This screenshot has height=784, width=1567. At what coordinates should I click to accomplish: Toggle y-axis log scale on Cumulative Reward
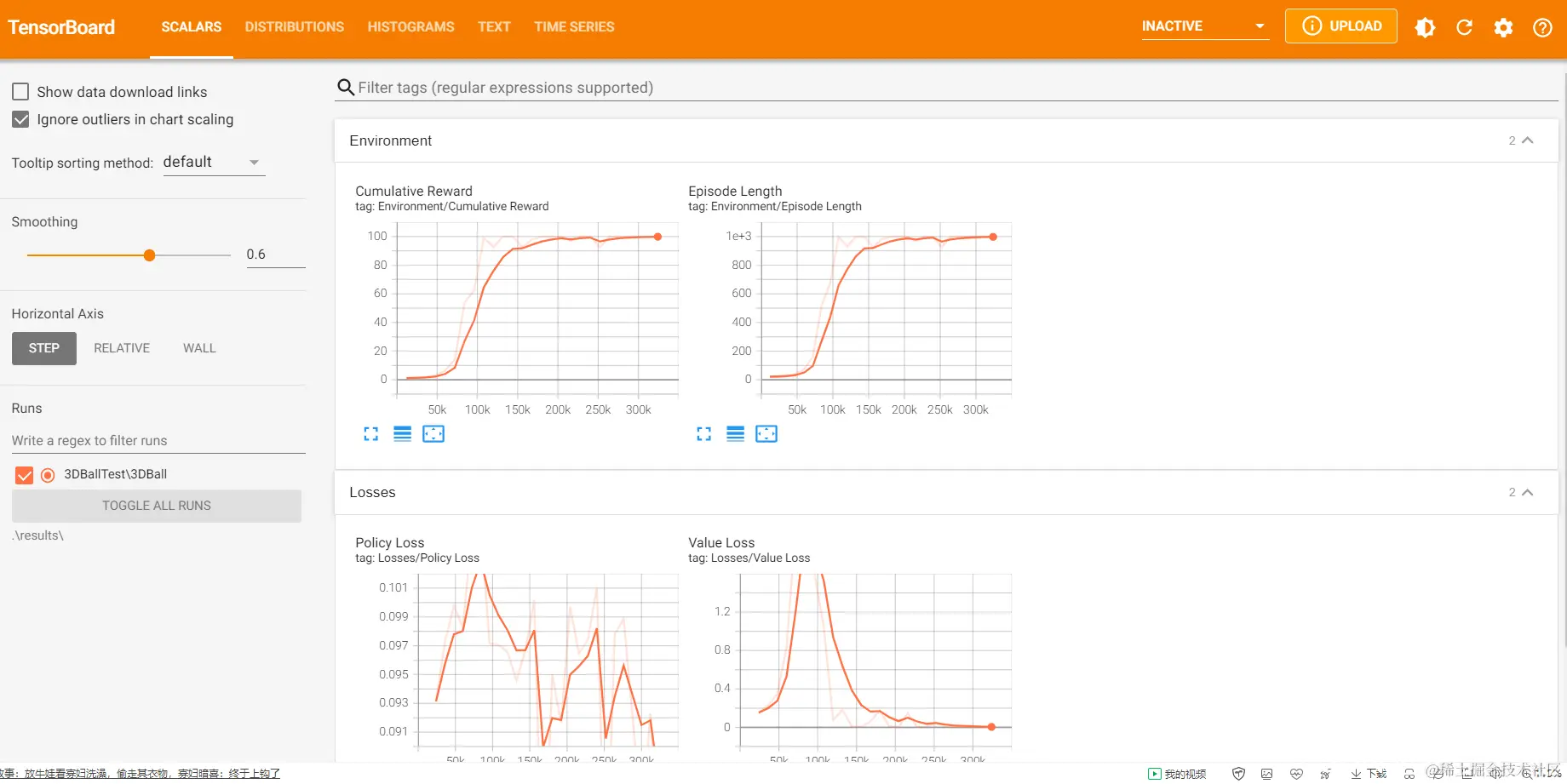(403, 434)
